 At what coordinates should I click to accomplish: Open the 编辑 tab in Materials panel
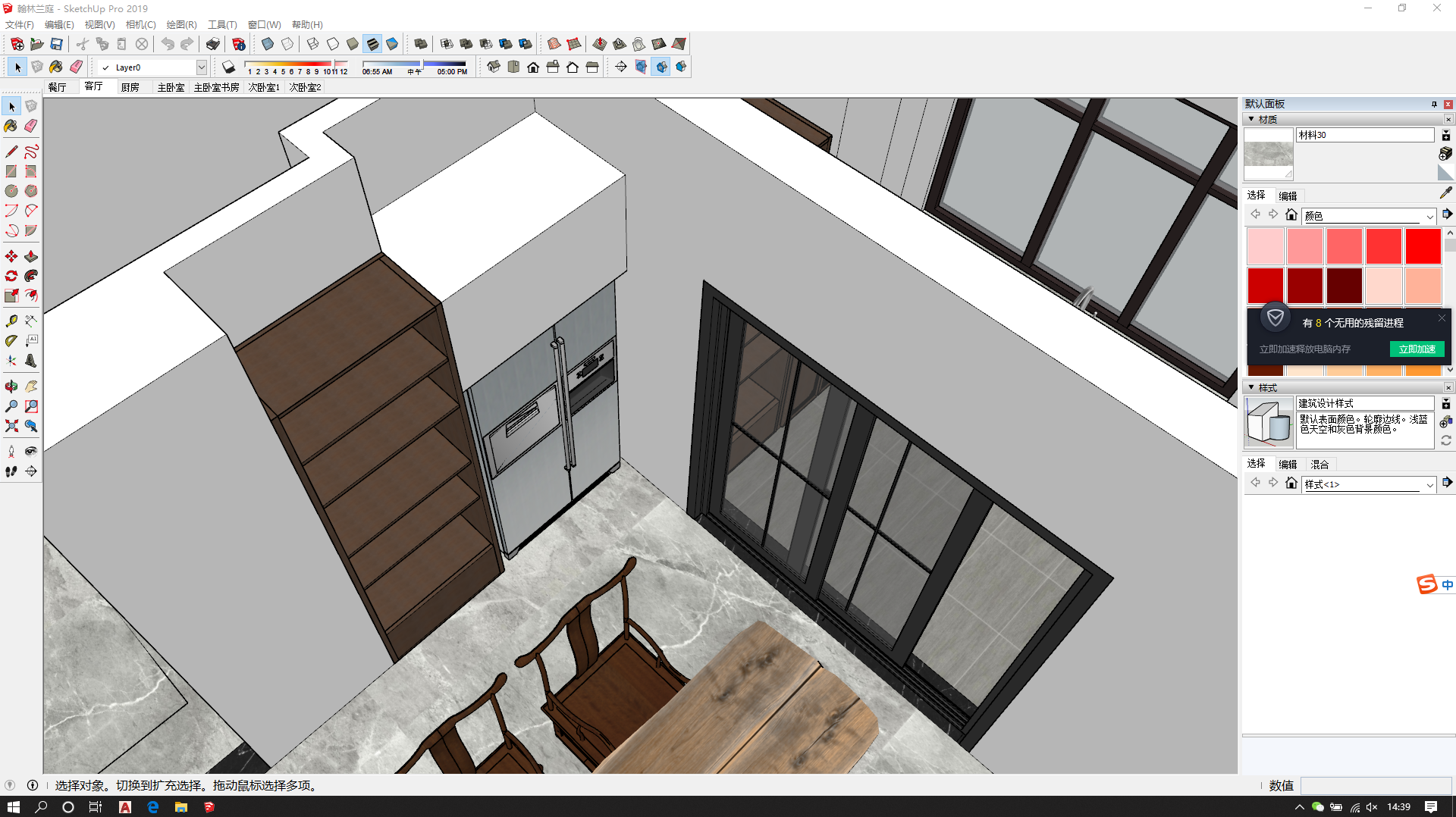1288,196
